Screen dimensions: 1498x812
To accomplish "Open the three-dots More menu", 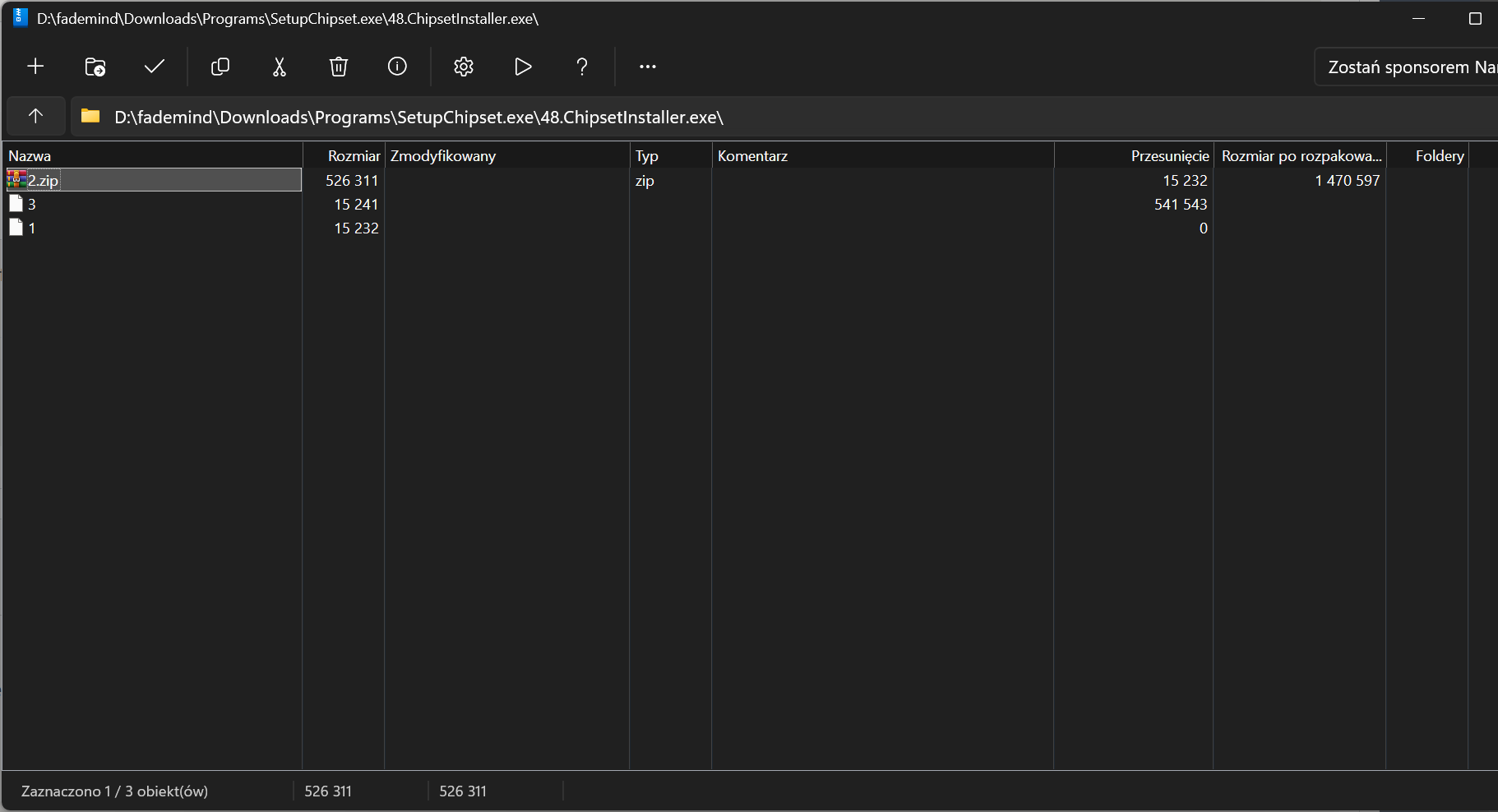I will tap(648, 67).
